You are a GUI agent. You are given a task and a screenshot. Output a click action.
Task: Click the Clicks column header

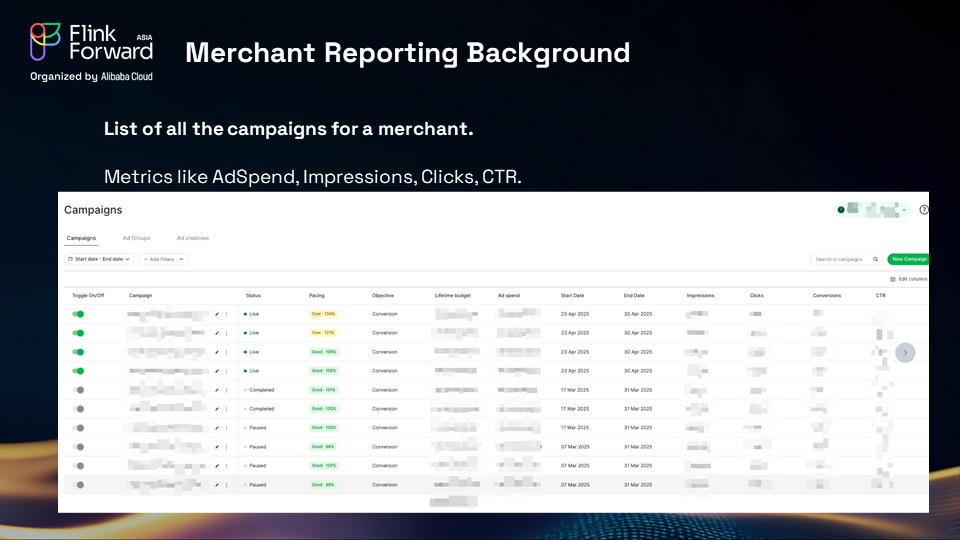point(757,296)
